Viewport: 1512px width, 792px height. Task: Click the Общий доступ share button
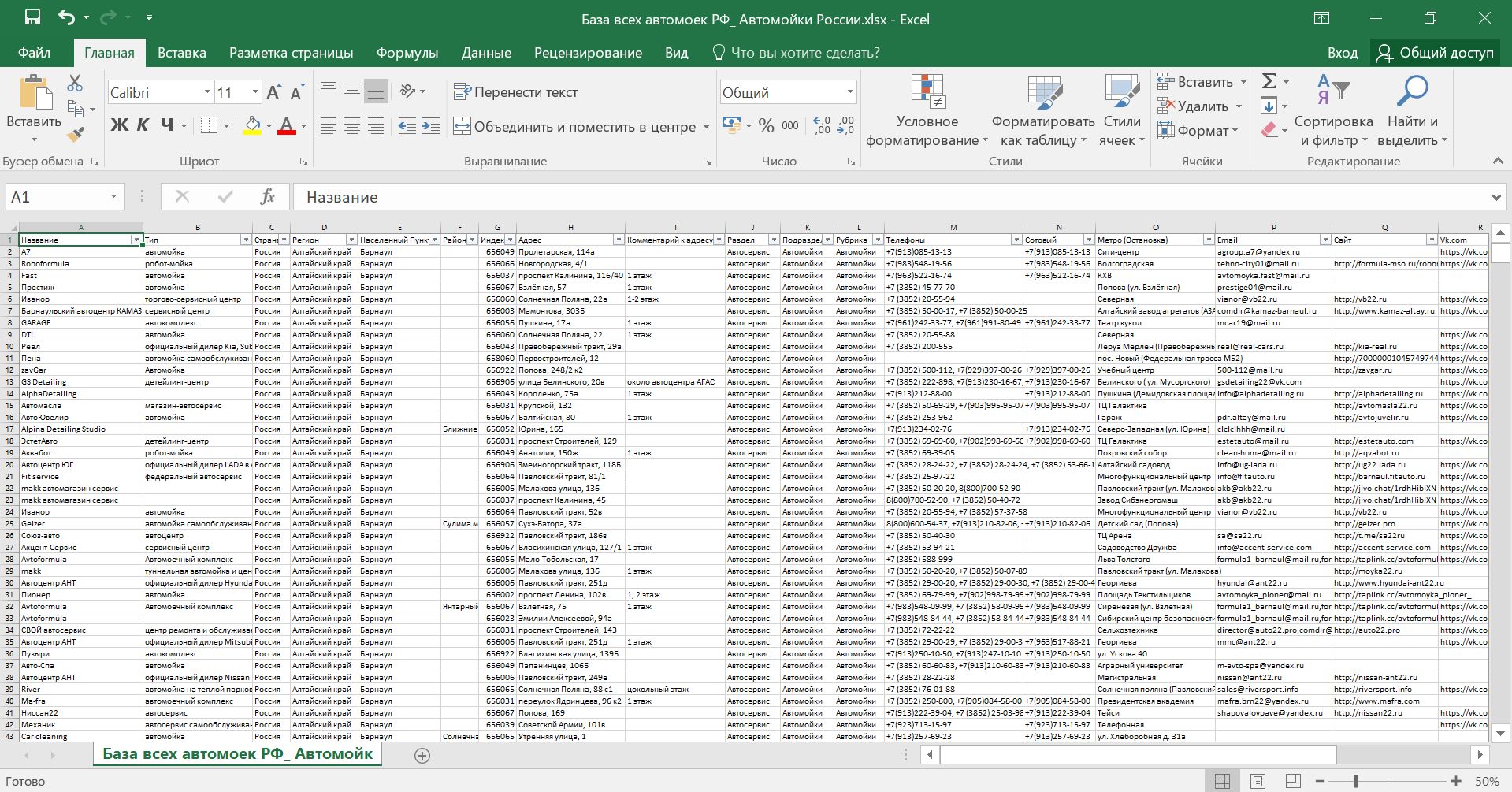1436,53
